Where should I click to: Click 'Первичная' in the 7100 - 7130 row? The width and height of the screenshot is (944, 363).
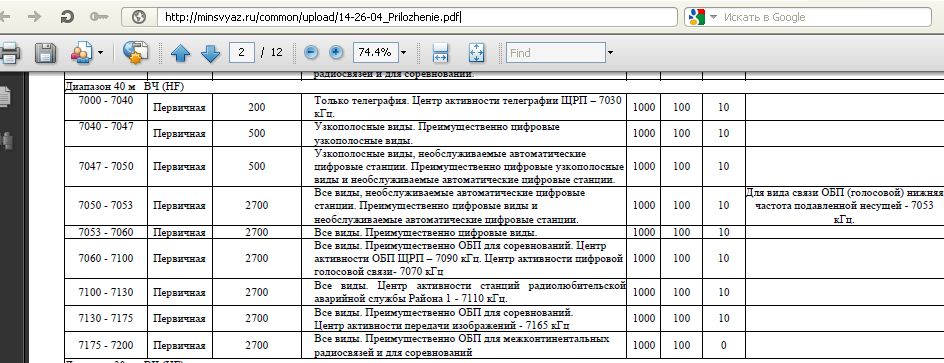point(179,293)
